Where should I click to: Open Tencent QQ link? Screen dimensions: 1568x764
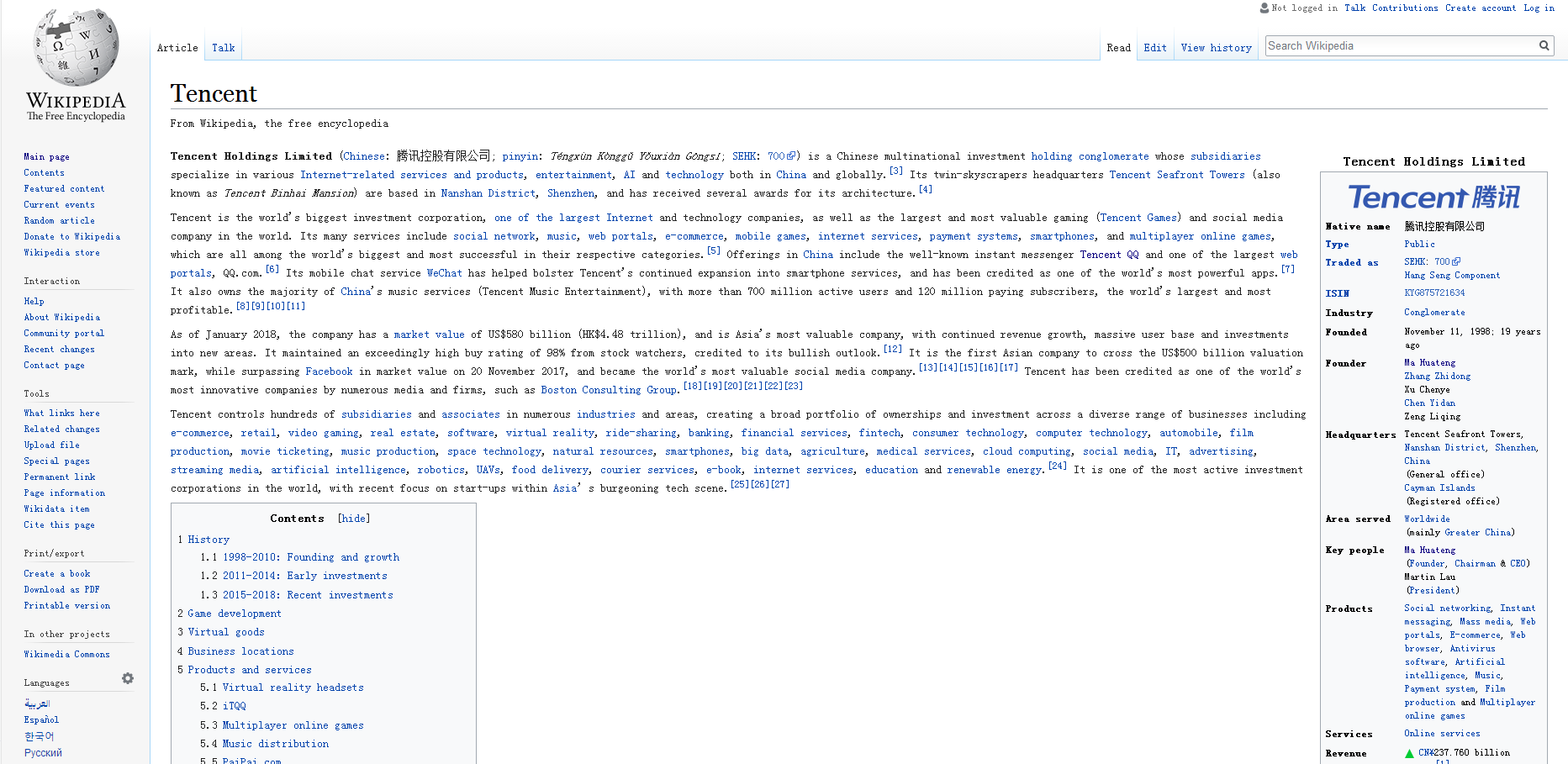click(1109, 255)
